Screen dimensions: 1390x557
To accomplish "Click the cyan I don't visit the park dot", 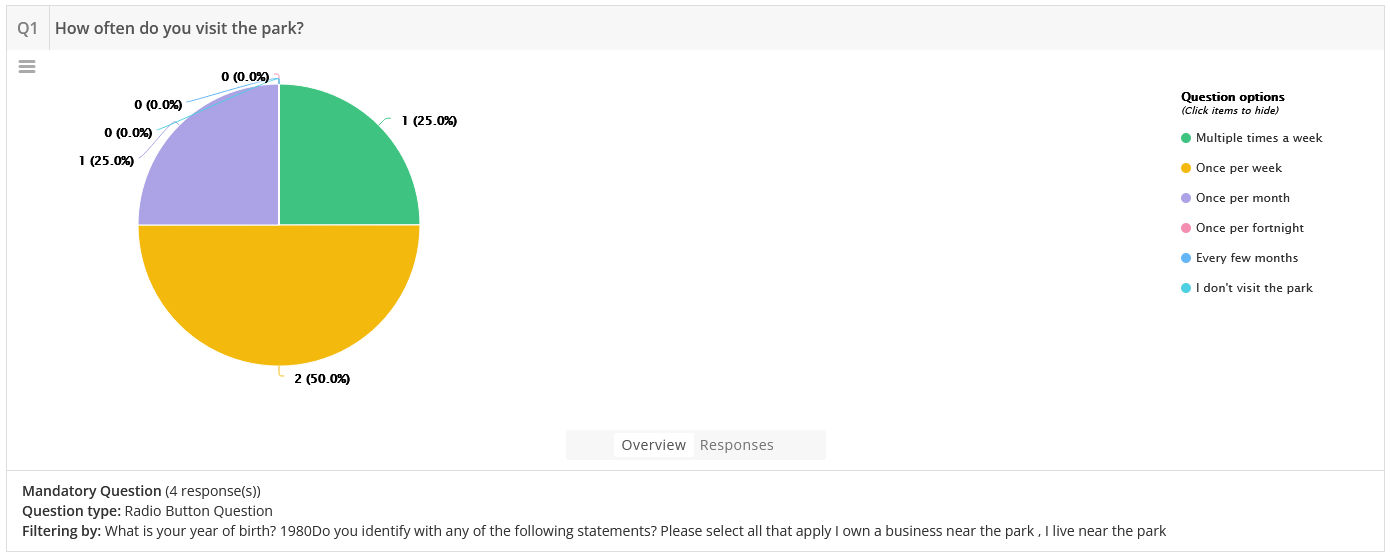I will 1186,288.
